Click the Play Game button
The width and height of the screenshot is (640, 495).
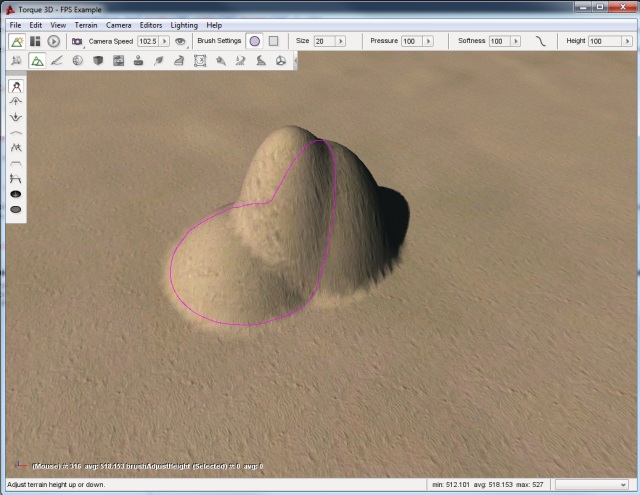click(53, 42)
